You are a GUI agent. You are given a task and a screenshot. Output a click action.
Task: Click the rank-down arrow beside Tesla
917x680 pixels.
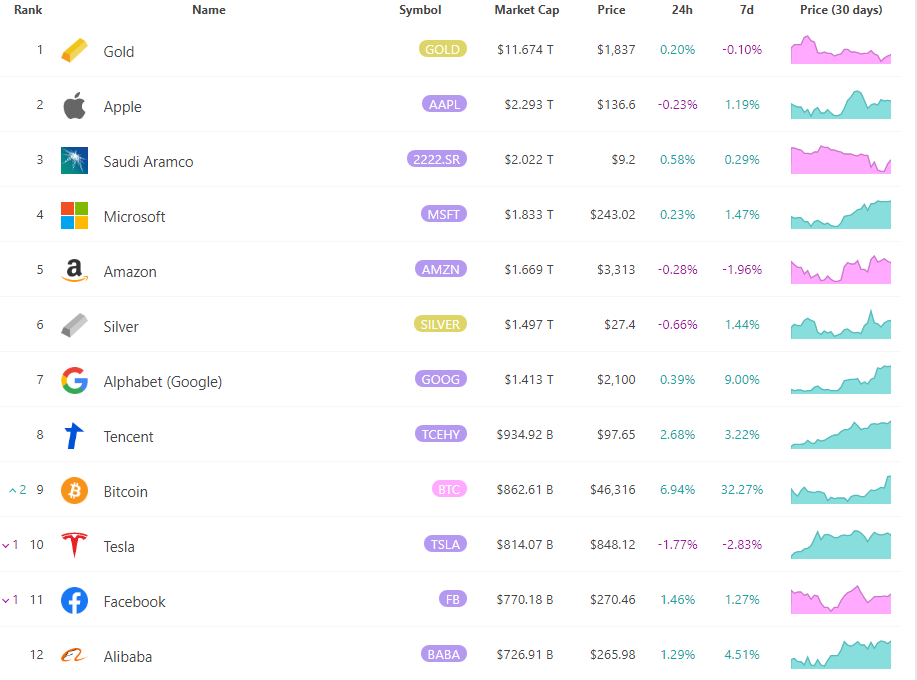pos(6,546)
